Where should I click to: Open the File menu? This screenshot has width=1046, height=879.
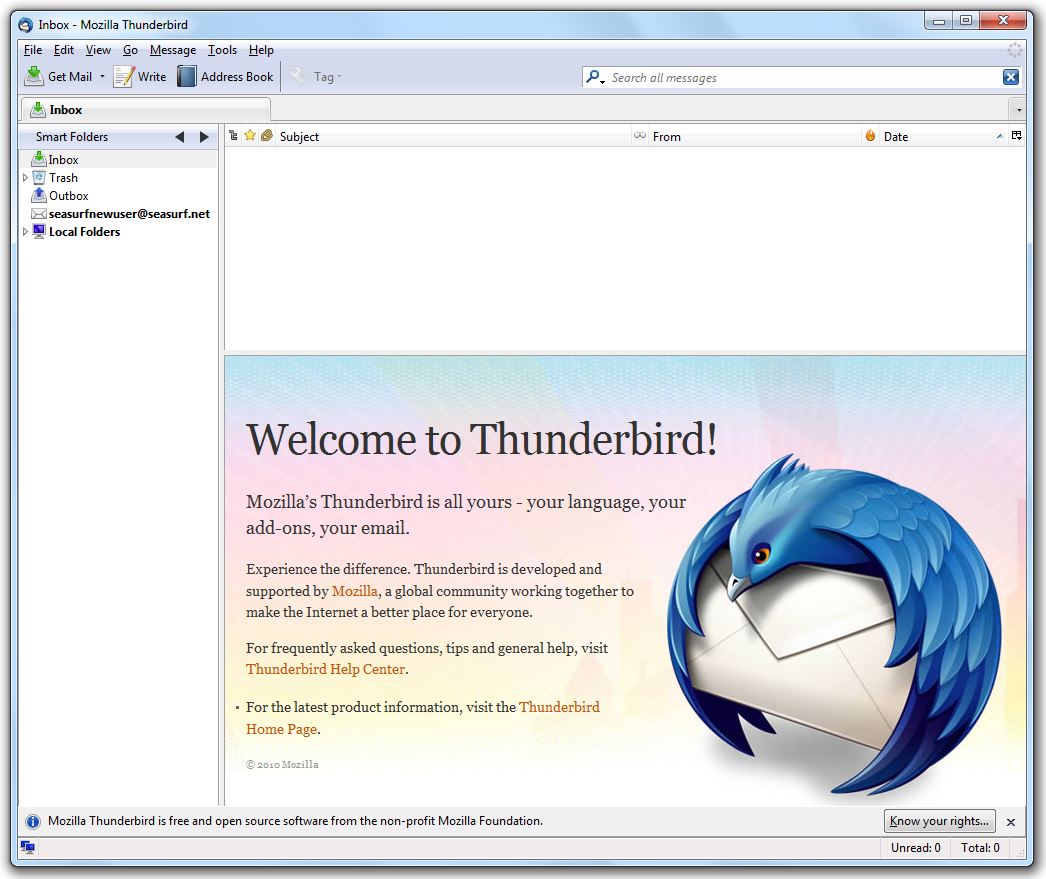(x=33, y=50)
